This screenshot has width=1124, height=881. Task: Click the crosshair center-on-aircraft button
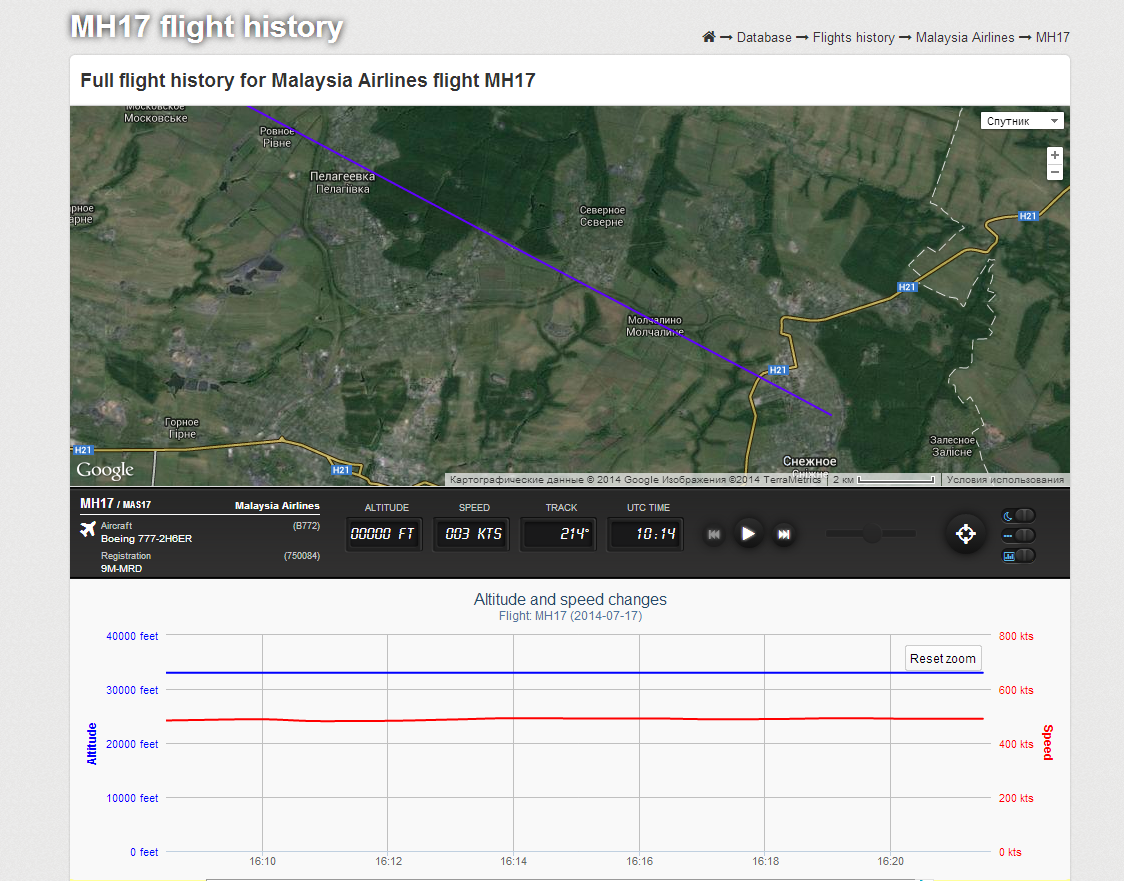coord(965,534)
